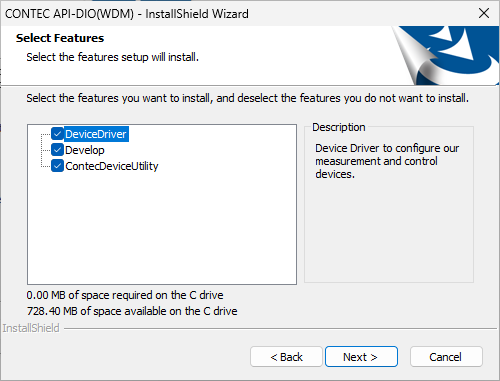Uncheck the DeviceDriver checkbox

(x=57, y=134)
